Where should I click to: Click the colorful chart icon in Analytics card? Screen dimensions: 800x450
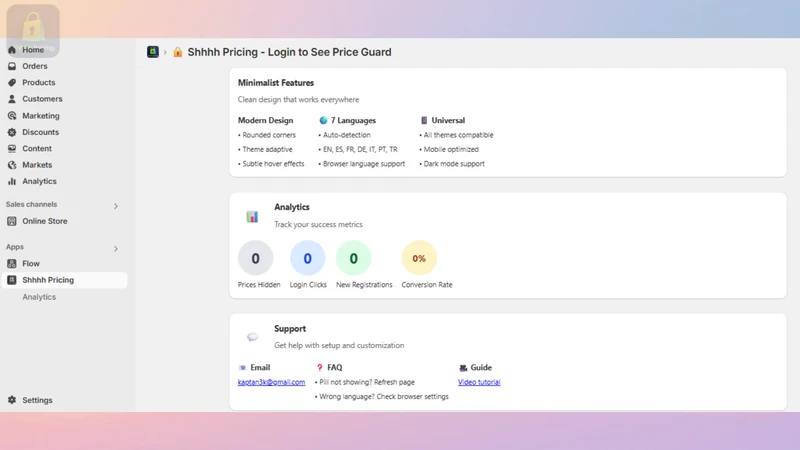[252, 216]
